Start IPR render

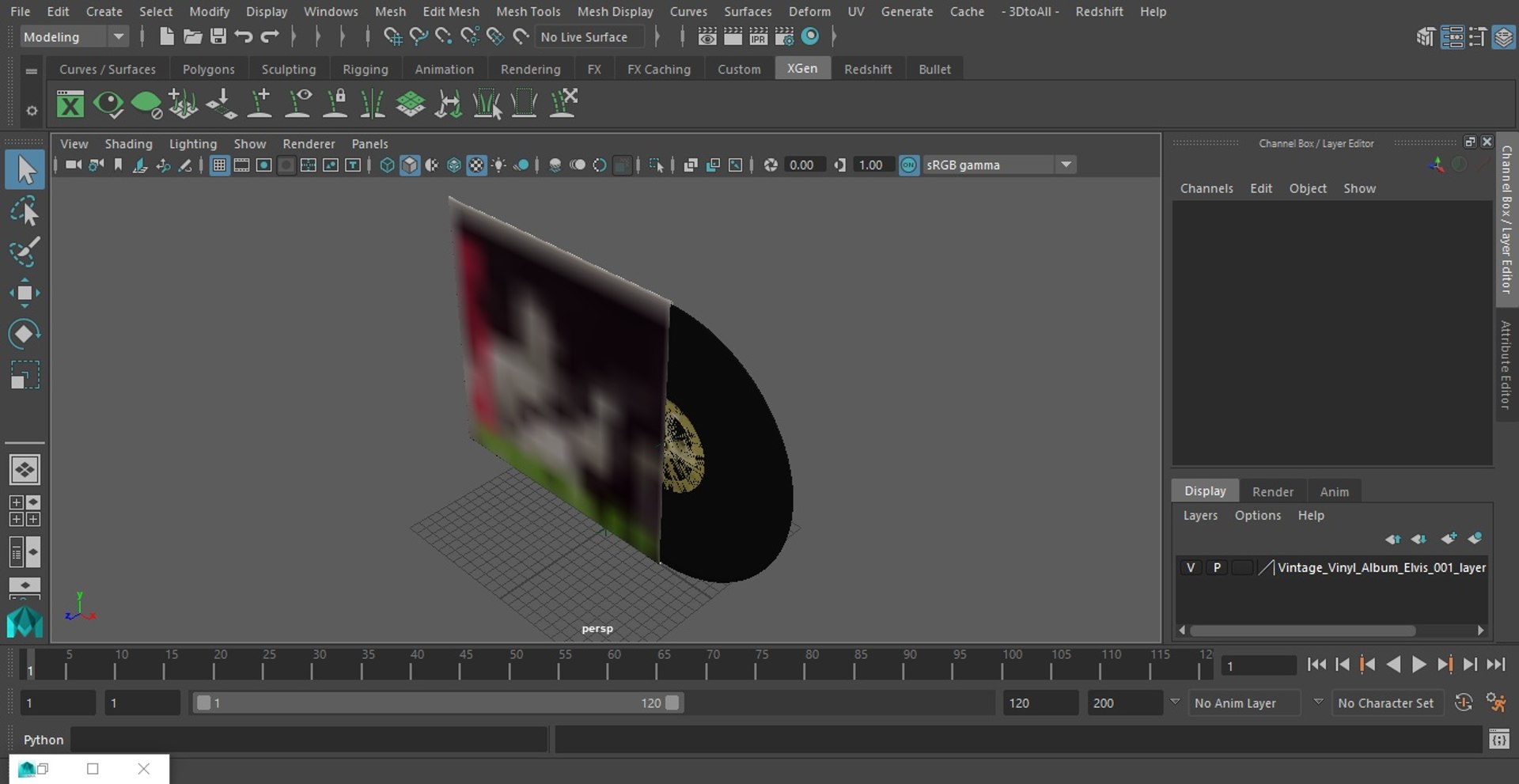(x=758, y=36)
